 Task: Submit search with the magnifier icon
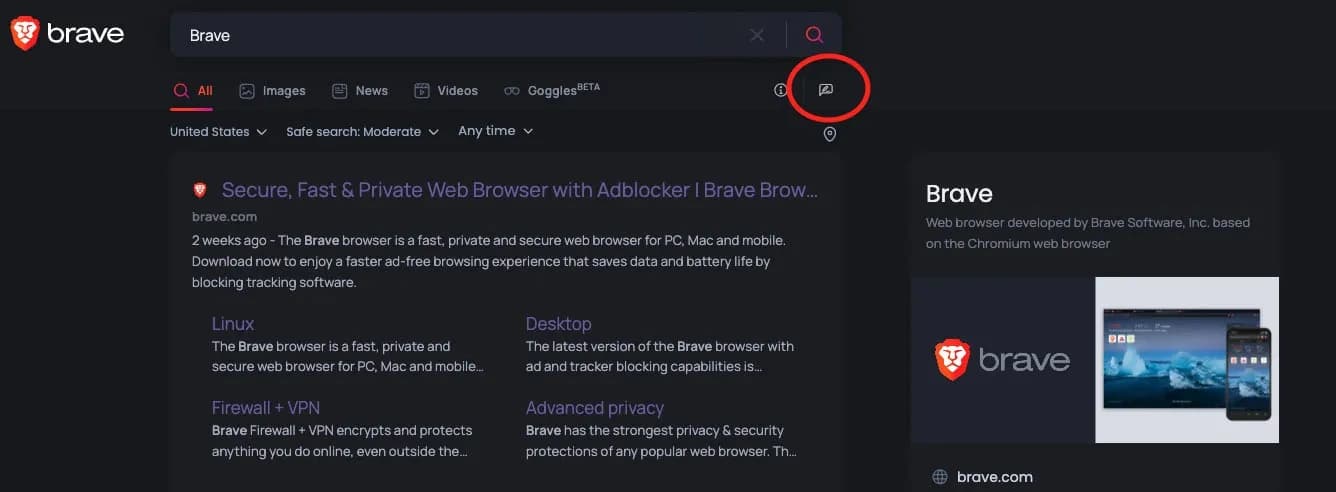coord(814,35)
